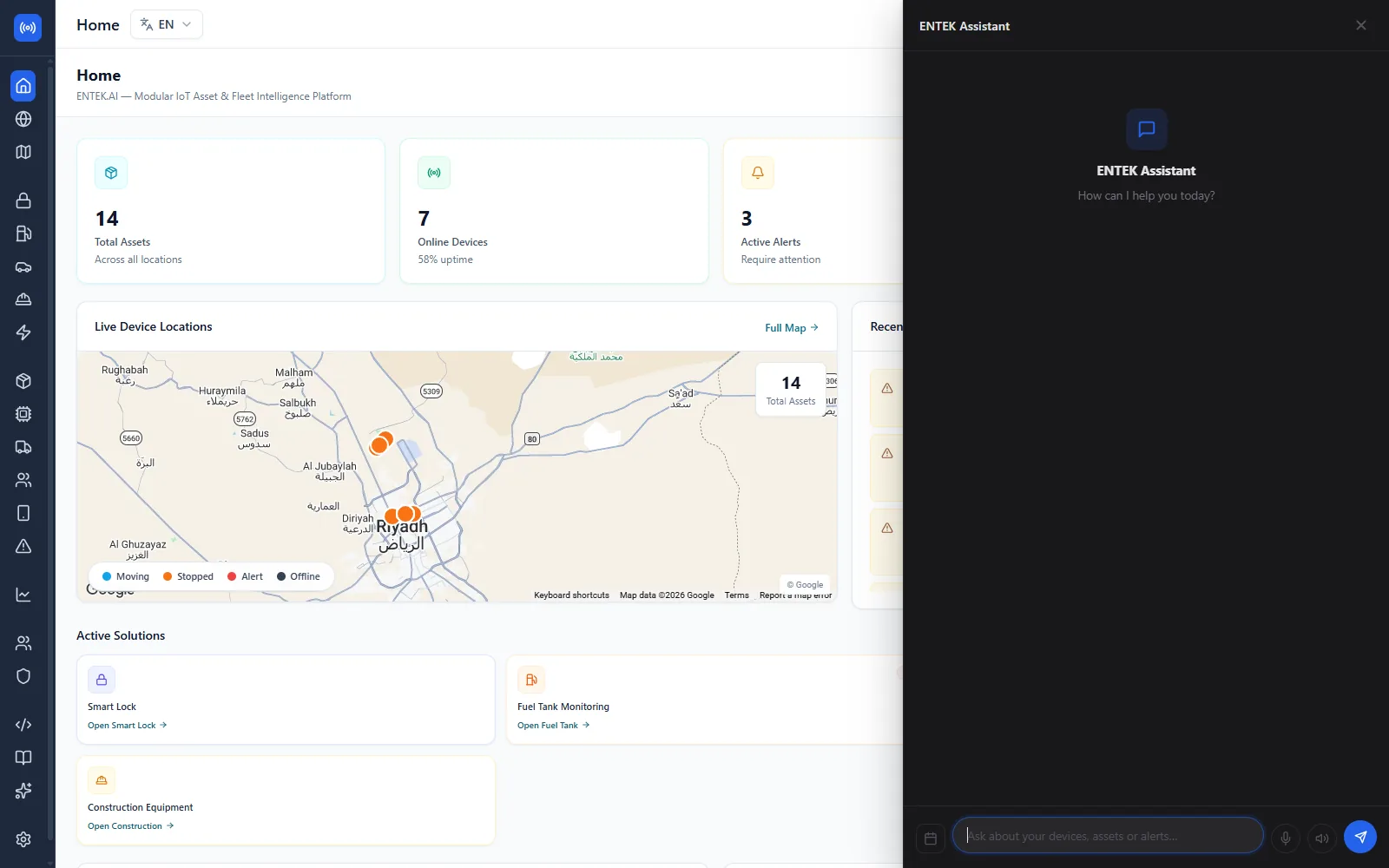This screenshot has width=1389, height=868.
Task: Open the sparkles AI icon in the sidebar
Action: click(23, 791)
